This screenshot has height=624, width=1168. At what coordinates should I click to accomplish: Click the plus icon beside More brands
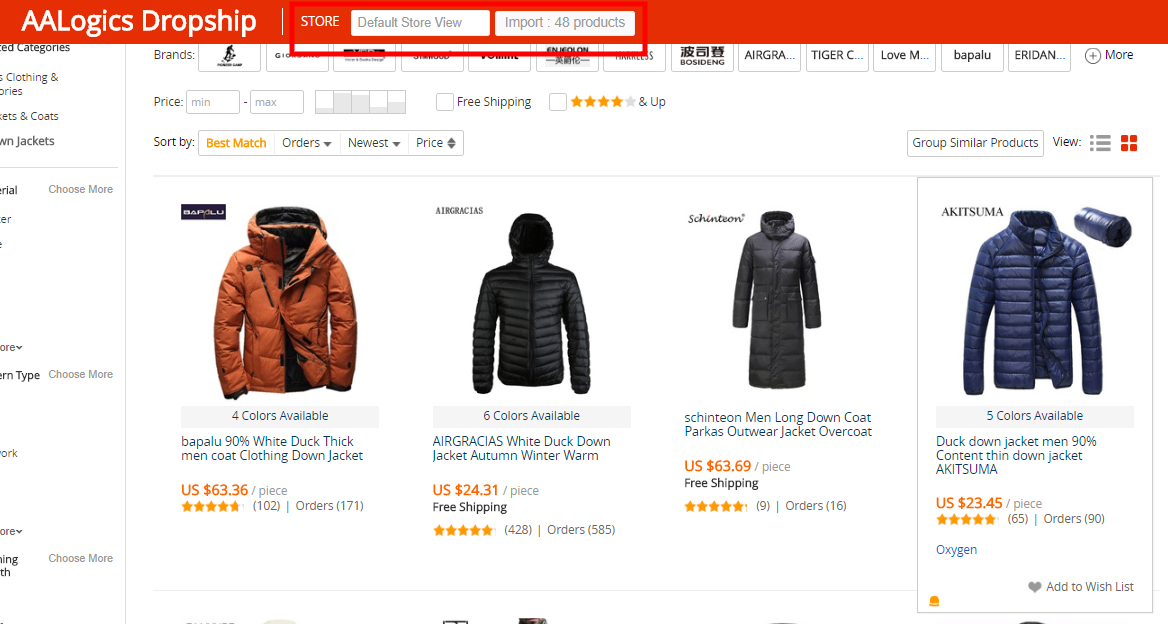[x=1092, y=56]
